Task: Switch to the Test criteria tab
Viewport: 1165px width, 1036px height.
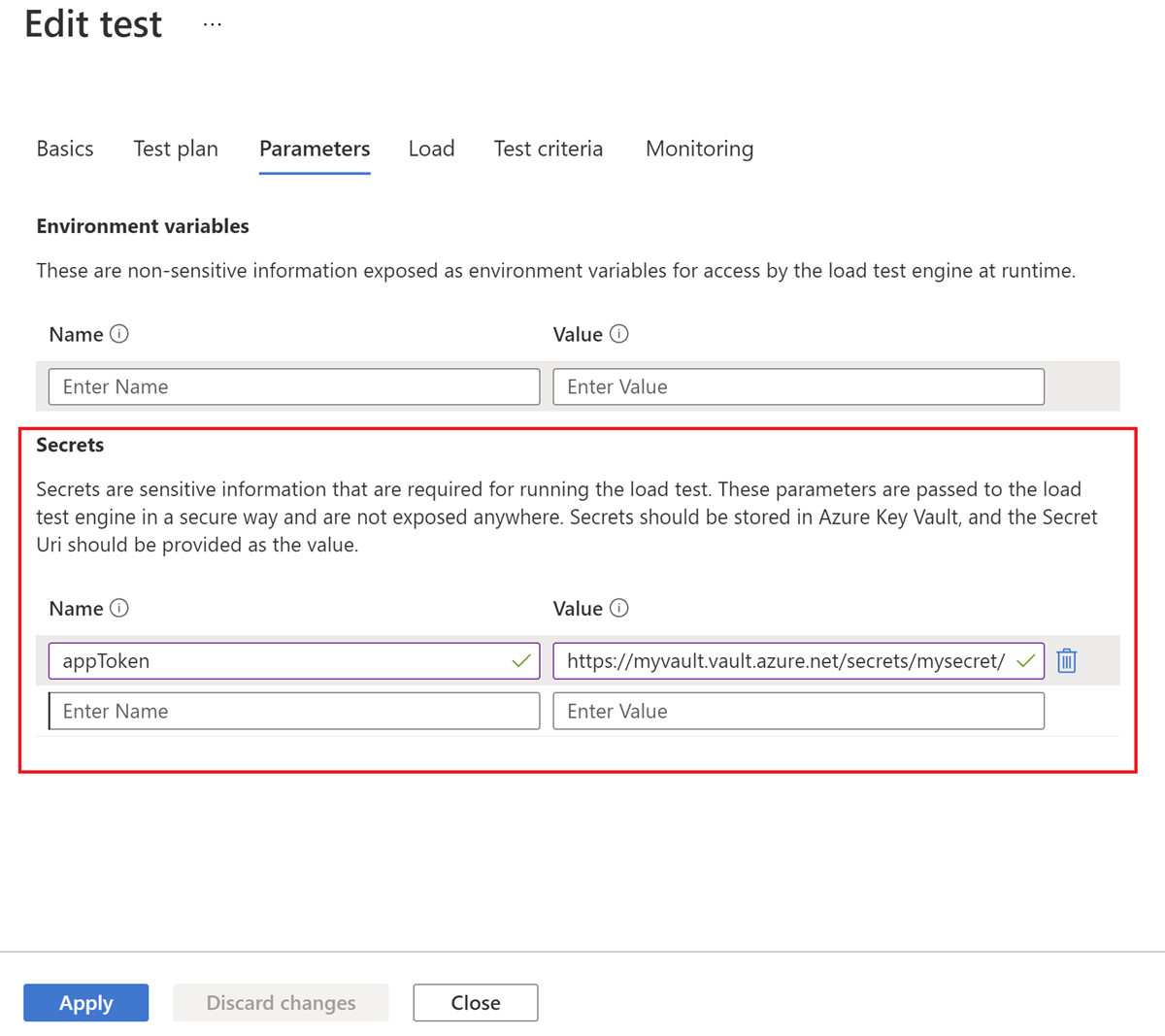Action: [549, 149]
